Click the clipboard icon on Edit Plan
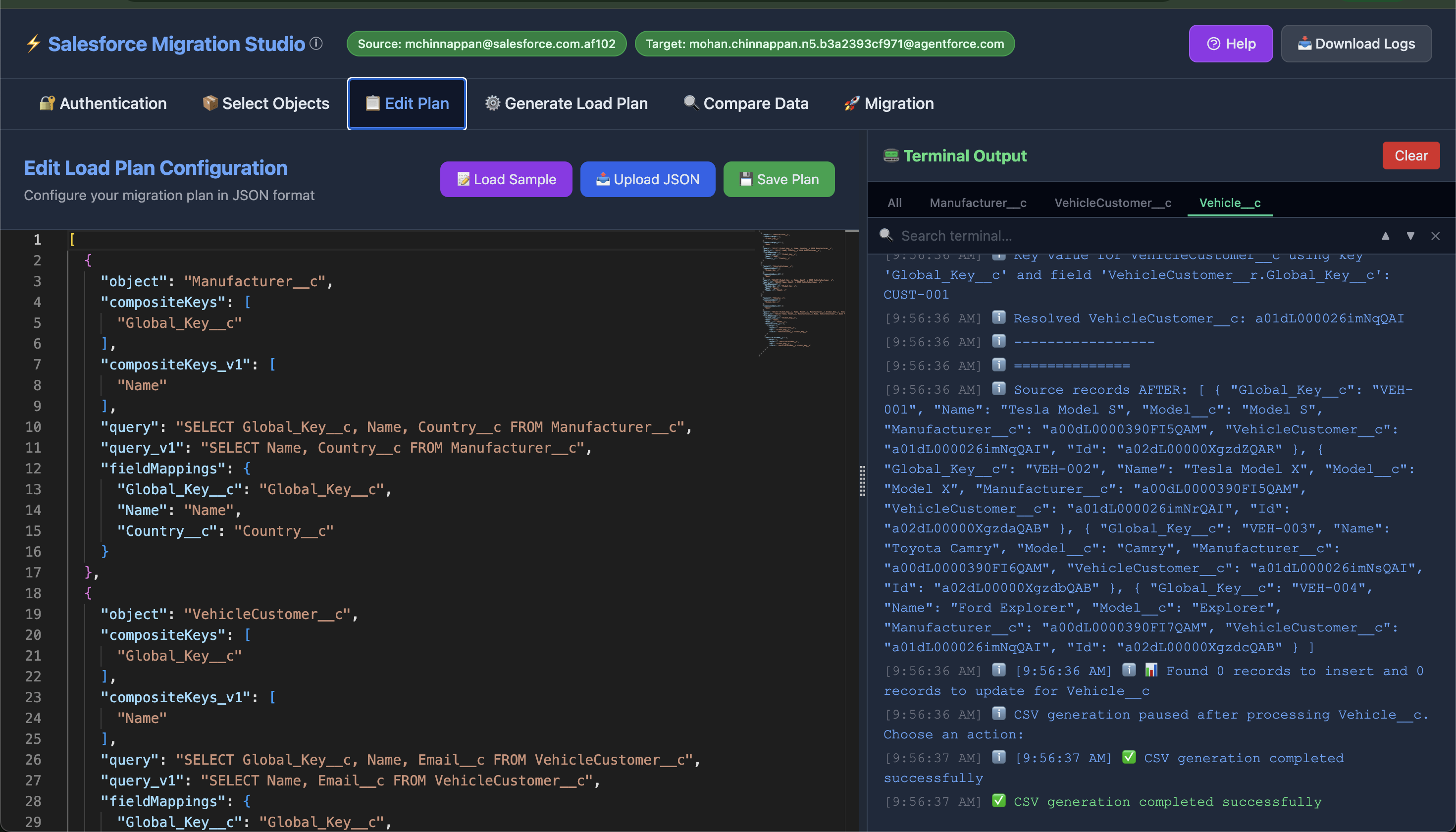1456x832 pixels. [x=372, y=103]
